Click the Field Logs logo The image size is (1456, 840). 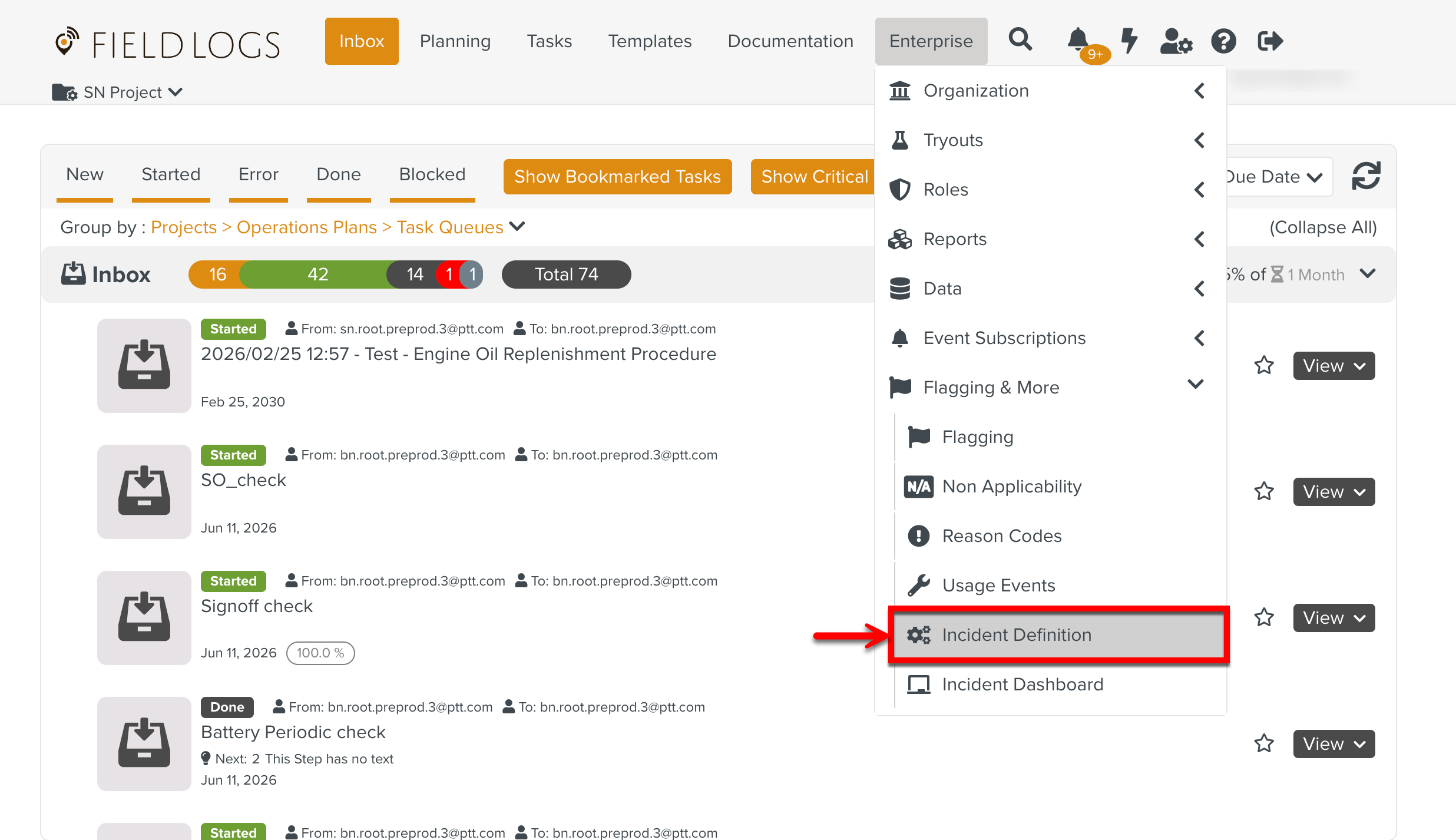coord(167,44)
